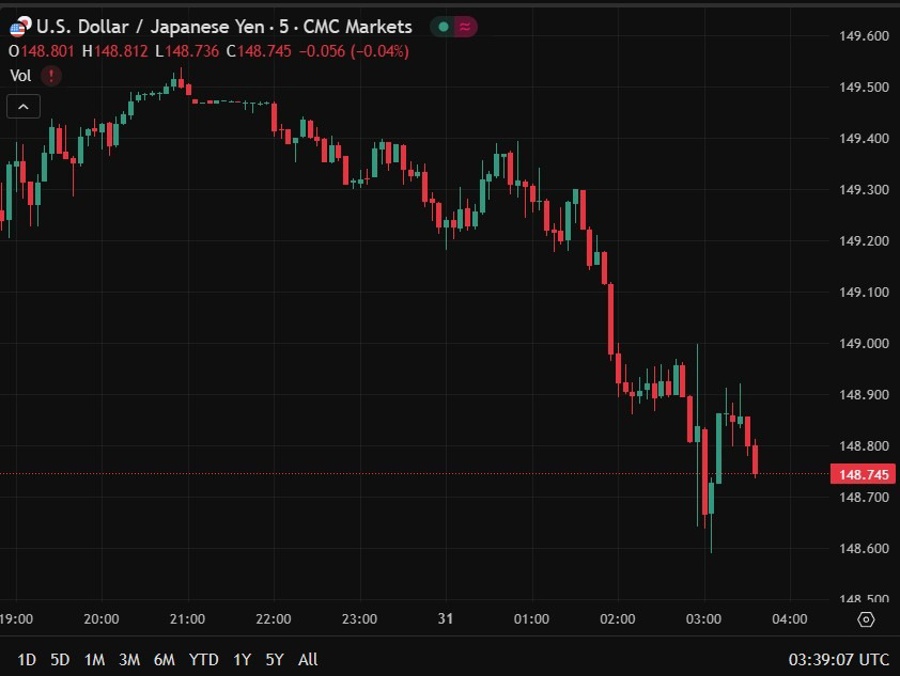Click the green market-open status dot
The height and width of the screenshot is (676, 900).
(x=443, y=26)
